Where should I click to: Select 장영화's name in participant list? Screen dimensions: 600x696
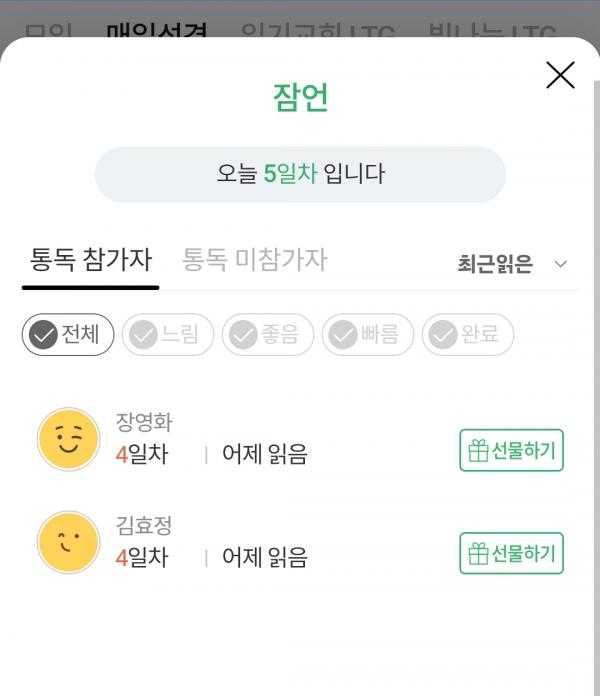[144, 423]
